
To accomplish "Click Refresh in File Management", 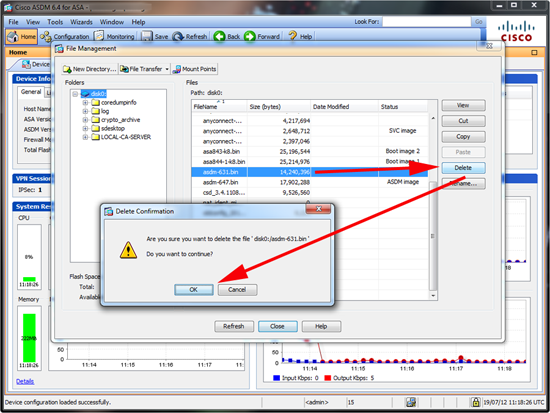I will pos(234,326).
